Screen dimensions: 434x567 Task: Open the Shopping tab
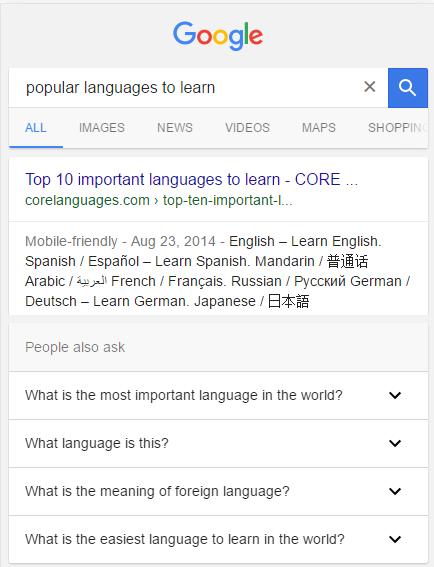(398, 128)
